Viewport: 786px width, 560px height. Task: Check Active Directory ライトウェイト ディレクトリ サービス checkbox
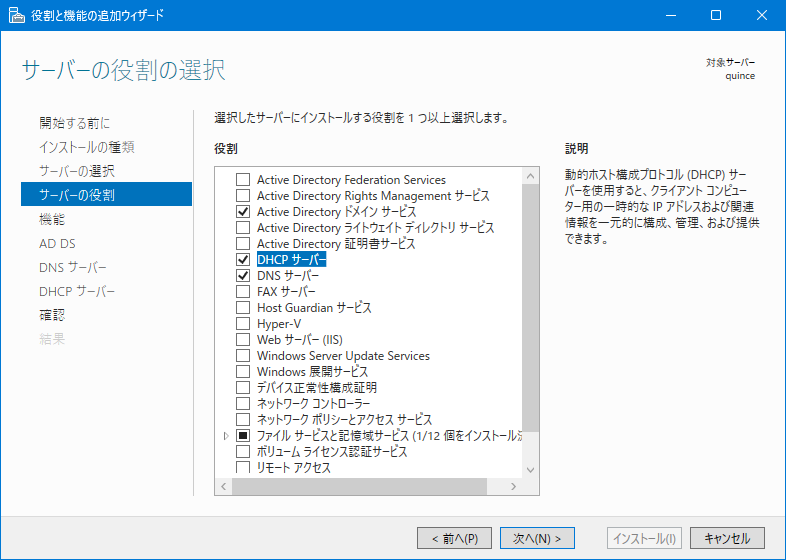243,228
